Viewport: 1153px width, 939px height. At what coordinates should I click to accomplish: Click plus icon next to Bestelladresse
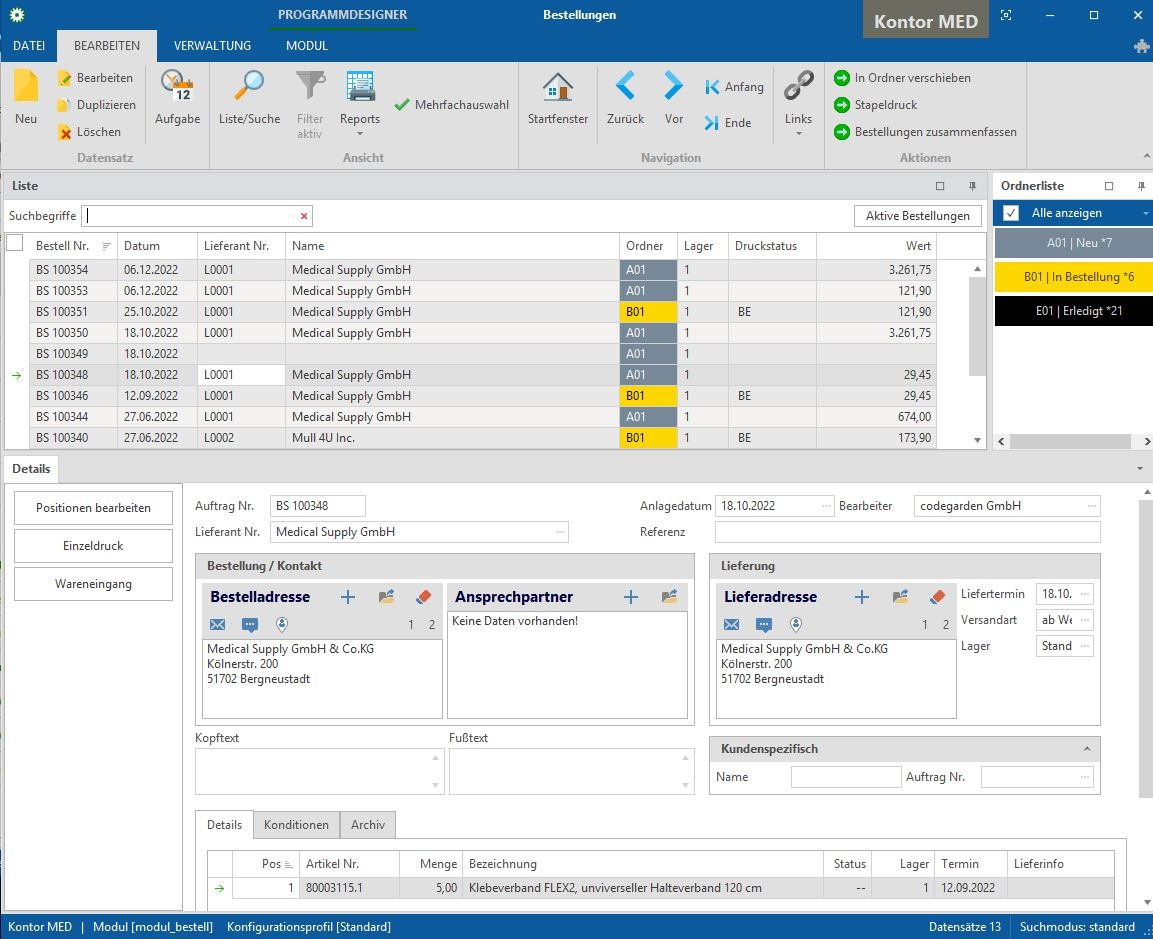(x=348, y=597)
